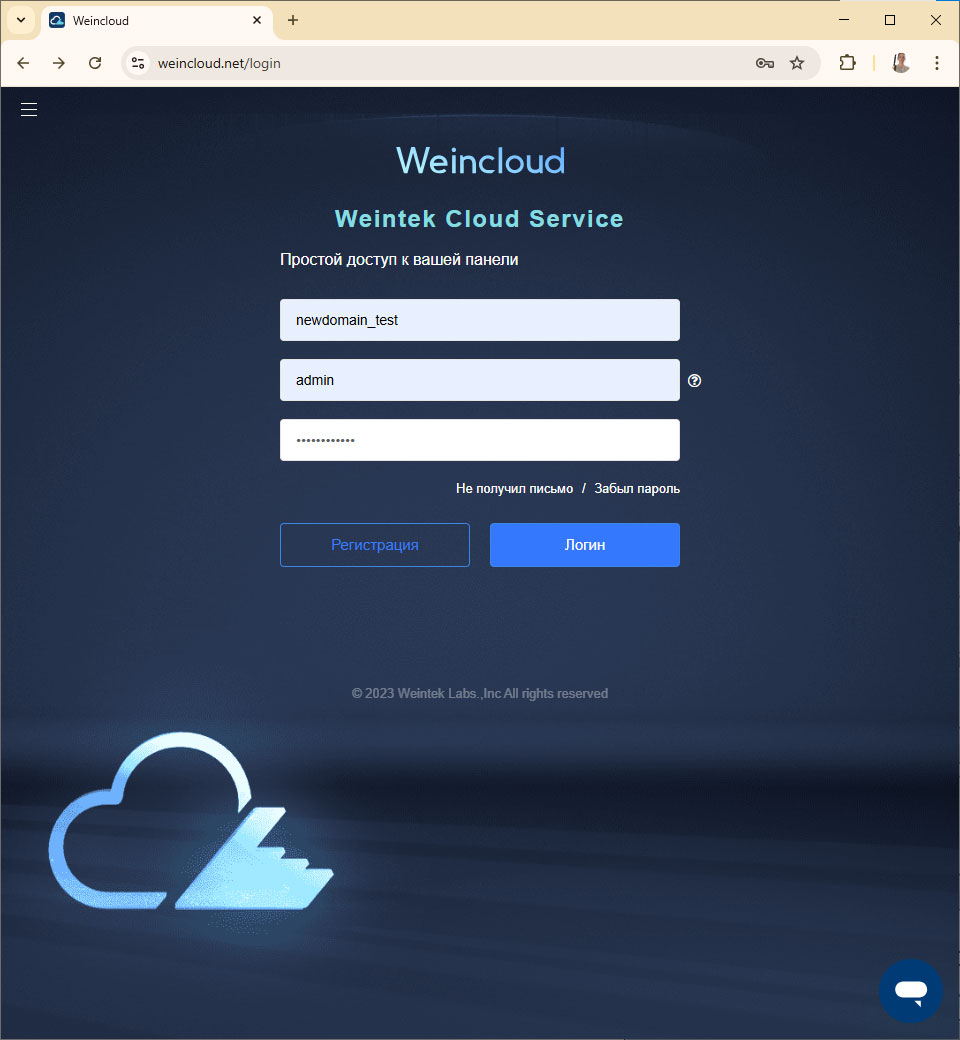Expand the tab search dropdown arrow
Viewport: 960px width, 1040px height.
click(x=20, y=20)
